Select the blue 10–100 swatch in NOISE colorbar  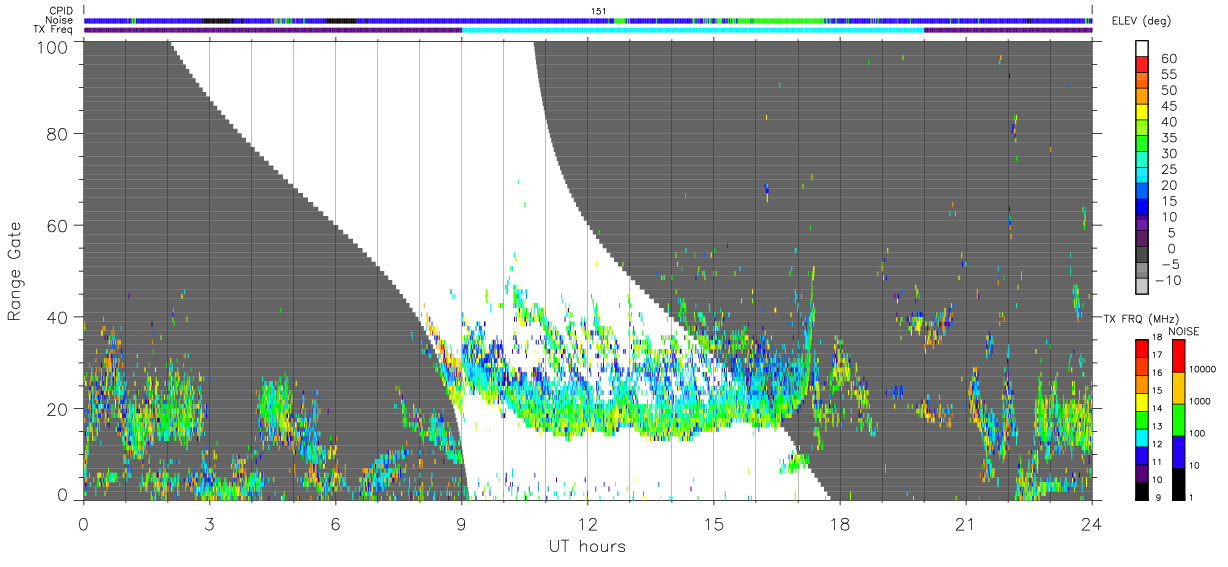point(1178,451)
